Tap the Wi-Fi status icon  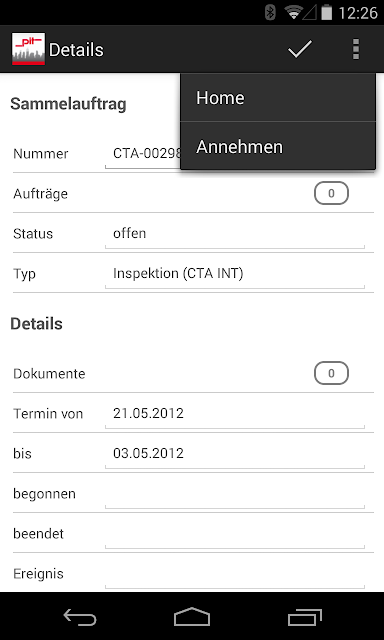pos(293,13)
